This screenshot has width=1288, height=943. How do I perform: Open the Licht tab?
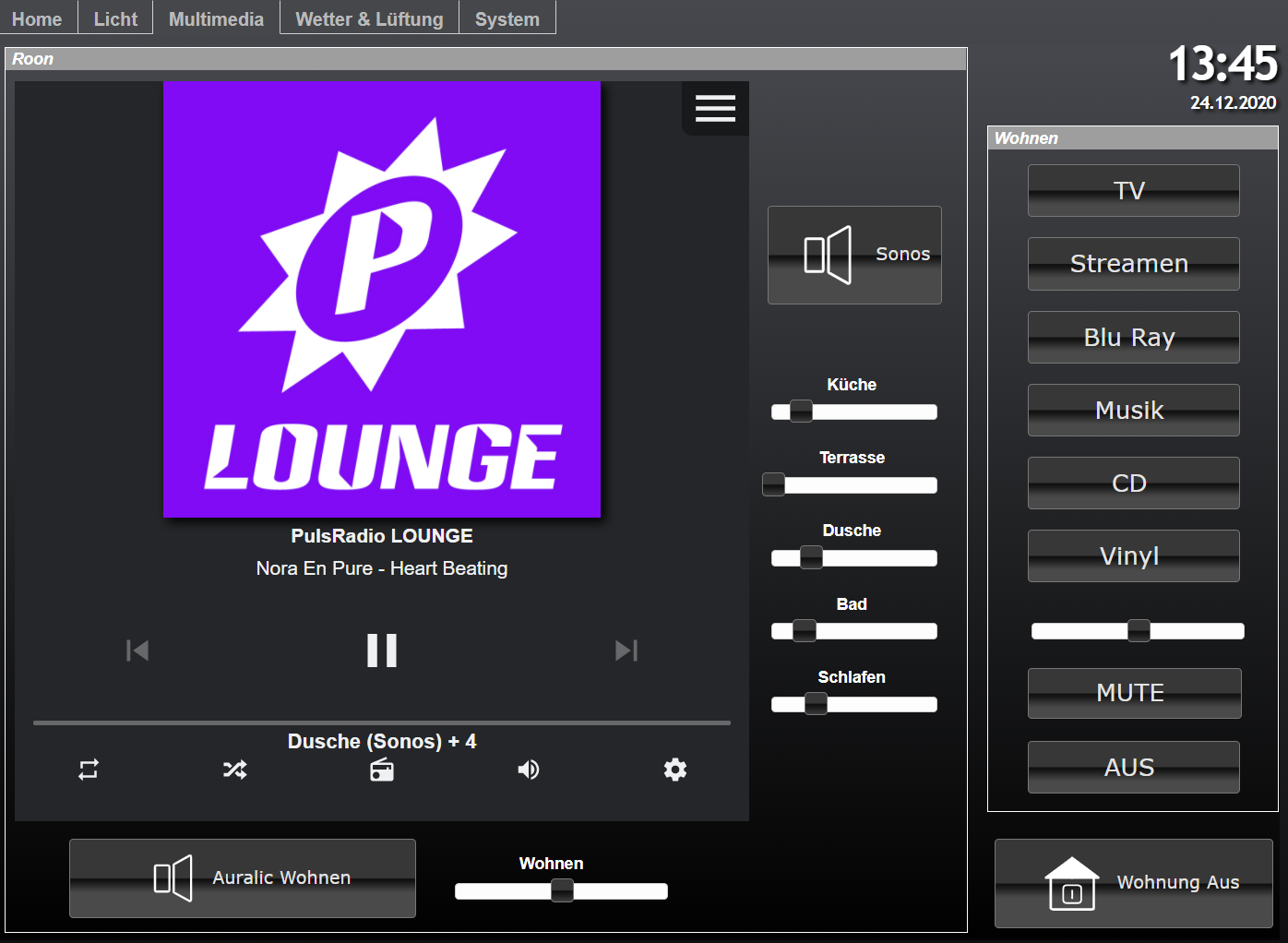(x=115, y=18)
